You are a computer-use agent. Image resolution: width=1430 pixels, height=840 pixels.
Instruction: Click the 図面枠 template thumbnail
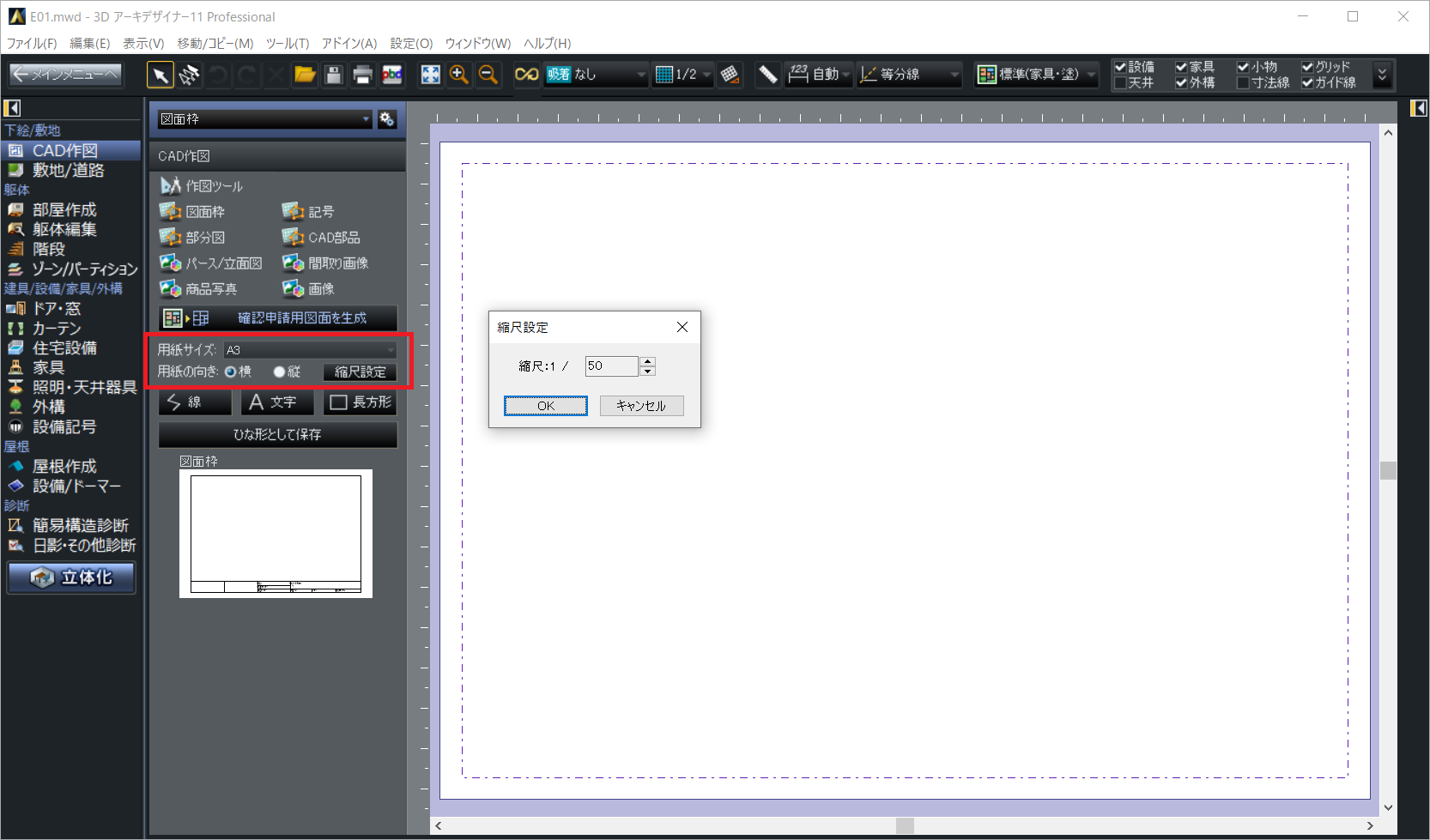pyautogui.click(x=276, y=534)
